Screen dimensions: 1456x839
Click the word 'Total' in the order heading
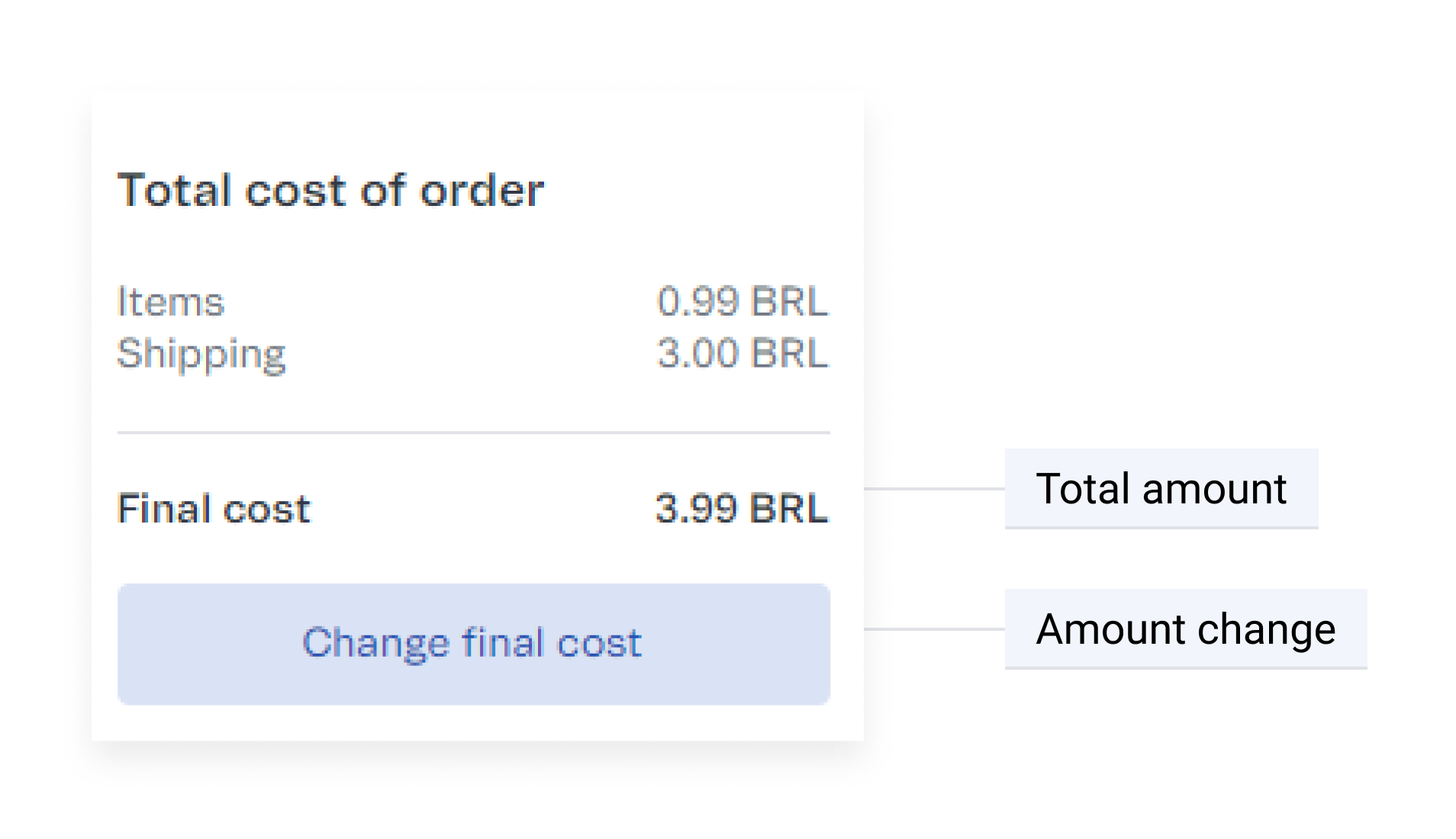click(175, 190)
